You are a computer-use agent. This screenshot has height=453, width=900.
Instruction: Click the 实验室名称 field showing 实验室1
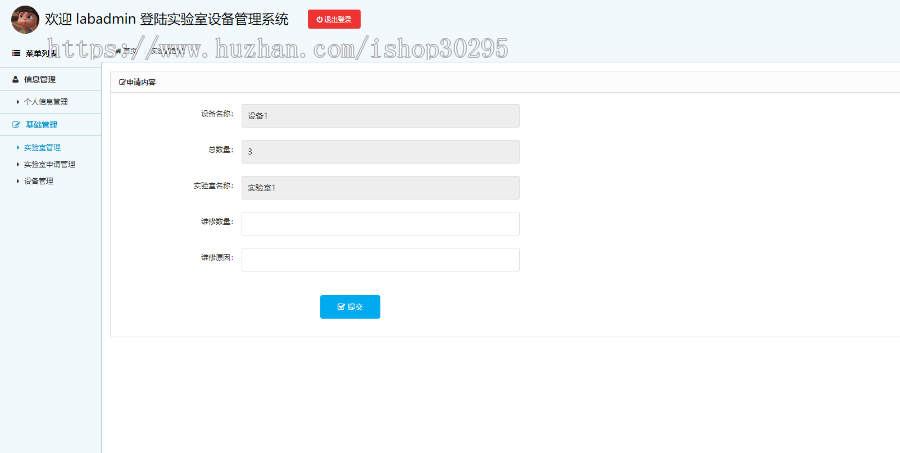(380, 188)
